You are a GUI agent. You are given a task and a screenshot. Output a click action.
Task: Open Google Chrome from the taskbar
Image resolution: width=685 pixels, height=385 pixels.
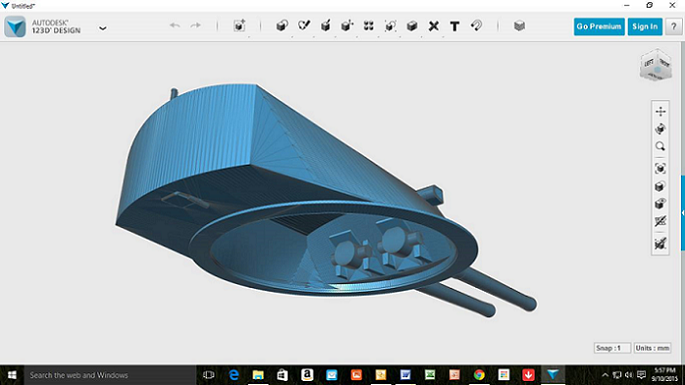click(479, 375)
